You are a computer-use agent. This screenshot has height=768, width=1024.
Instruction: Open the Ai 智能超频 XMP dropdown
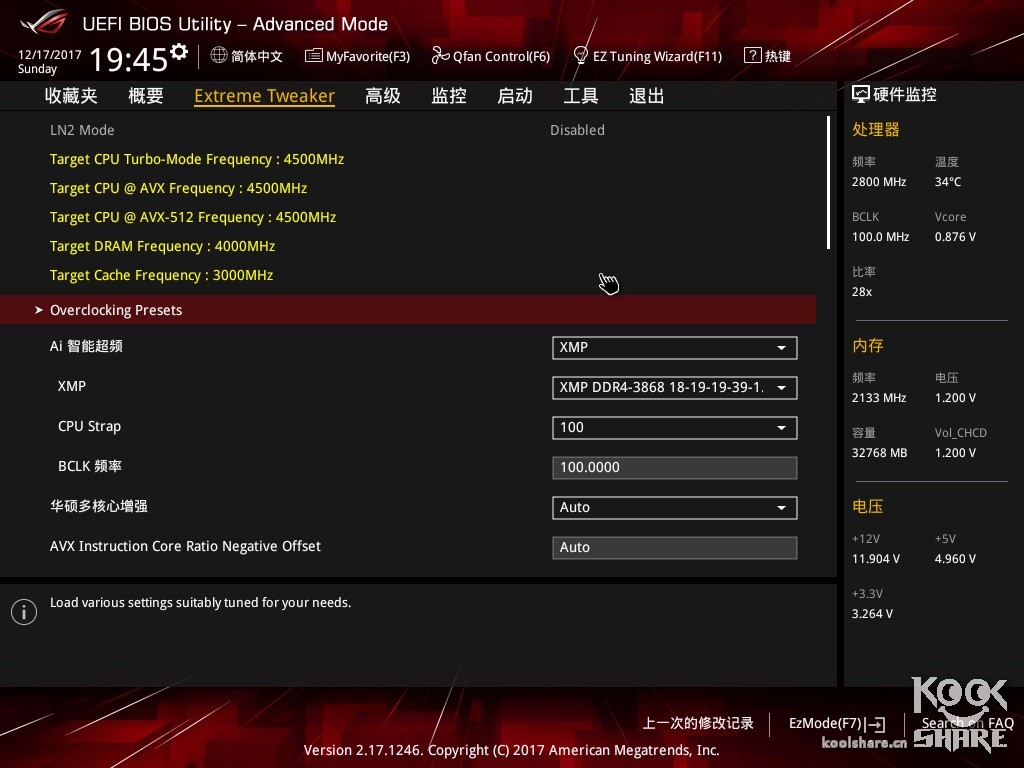[674, 347]
